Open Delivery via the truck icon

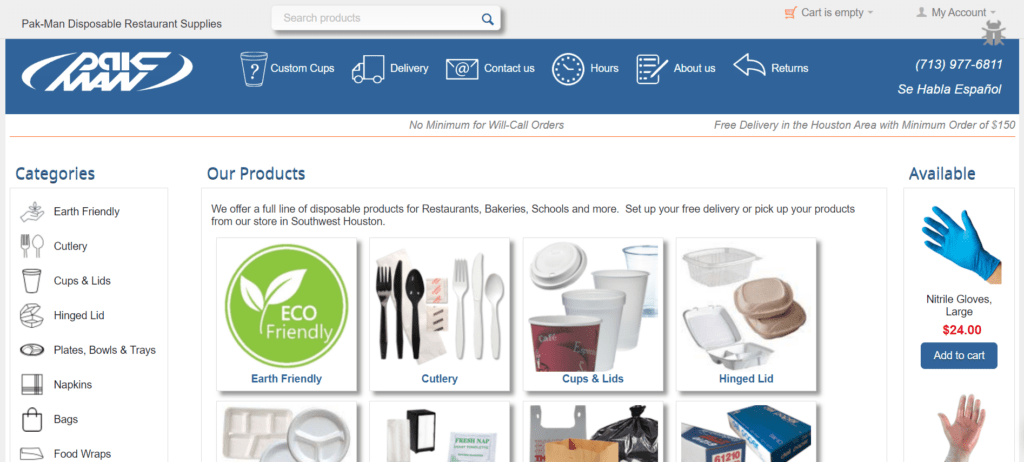368,69
